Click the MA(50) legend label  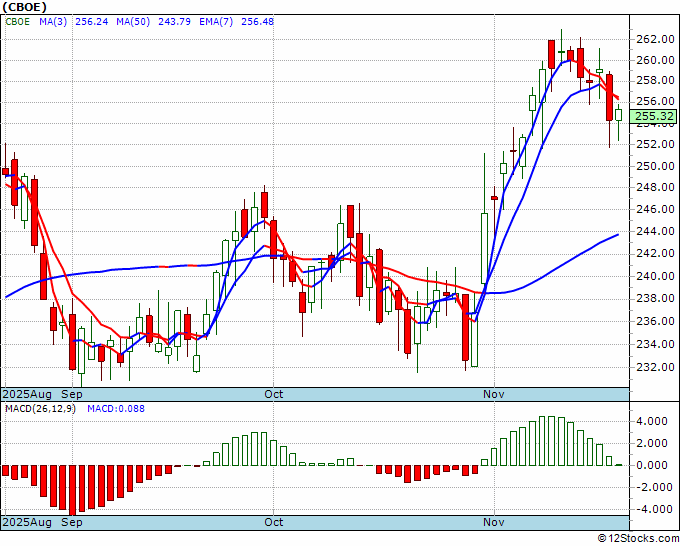tap(133, 22)
